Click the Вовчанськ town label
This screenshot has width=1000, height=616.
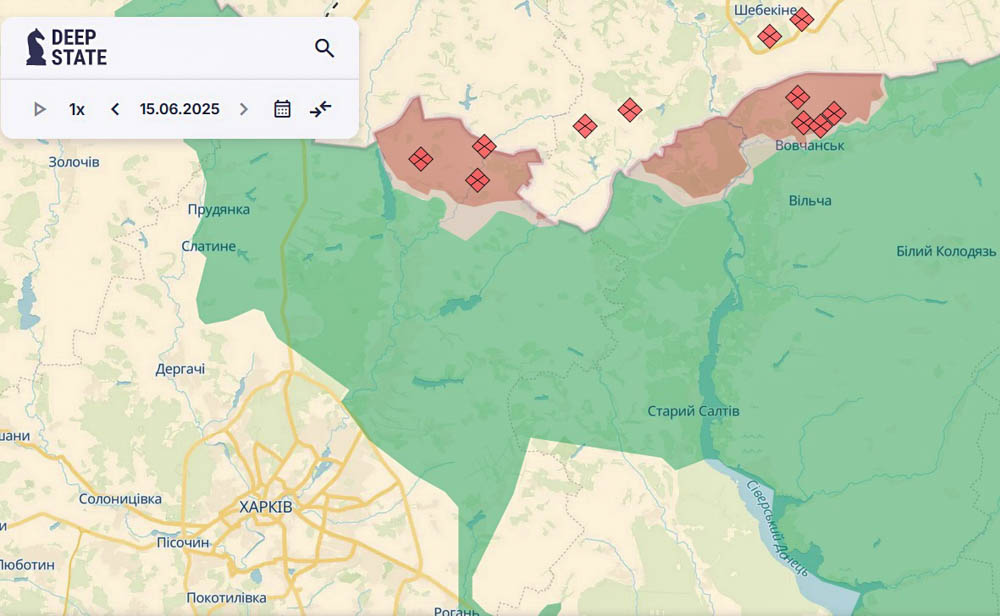tap(810, 146)
